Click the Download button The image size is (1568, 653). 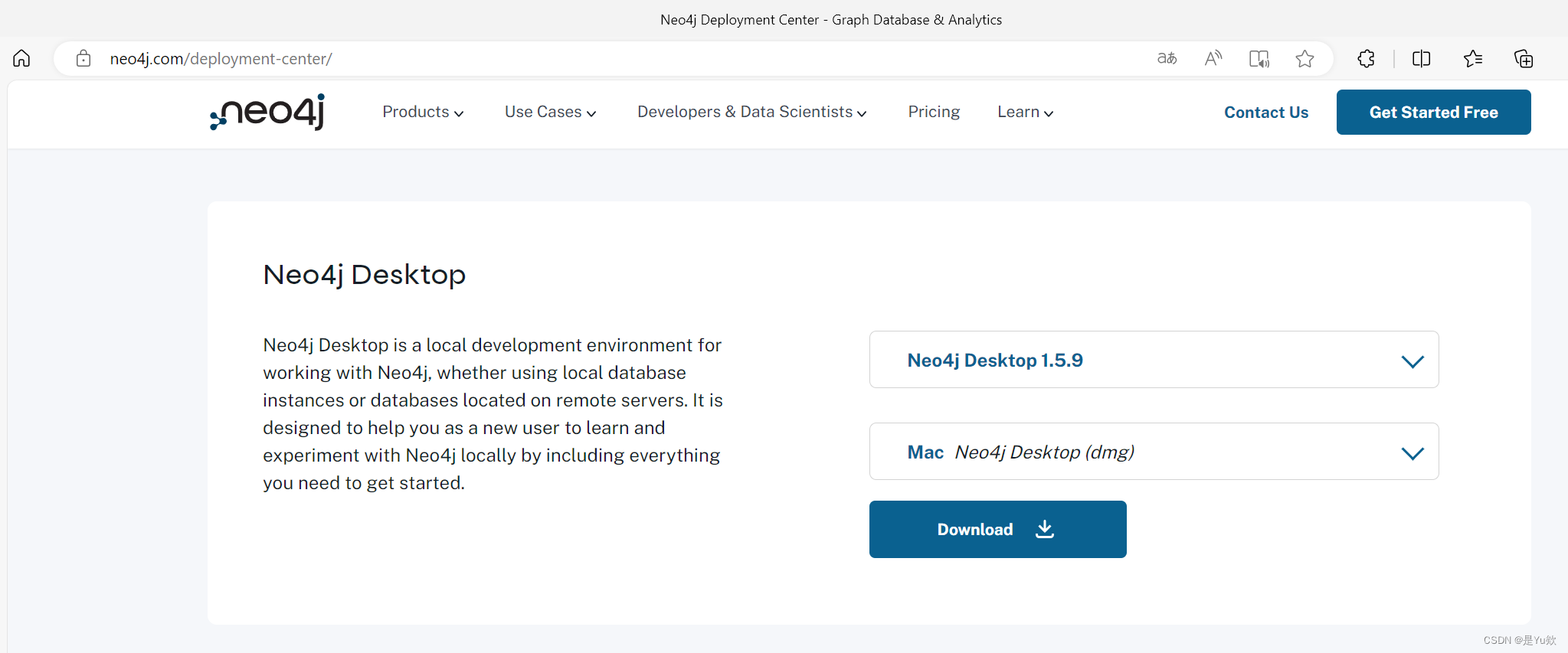click(998, 529)
